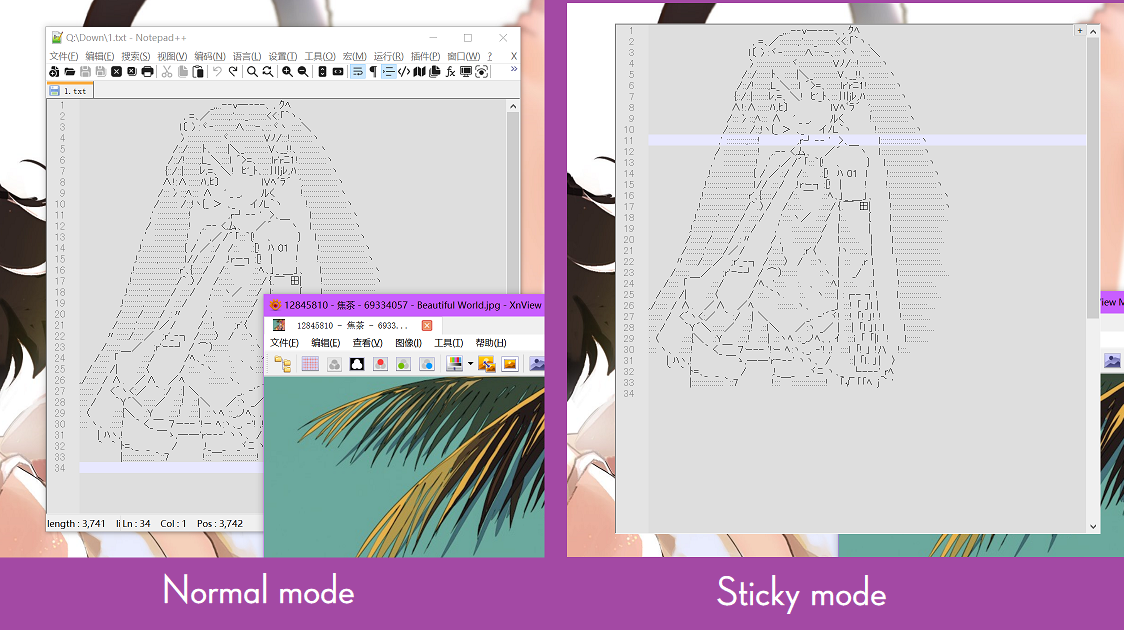The height and width of the screenshot is (630, 1124).
Task: Open 设置(T) menu in Notepad++
Action: pos(282,56)
